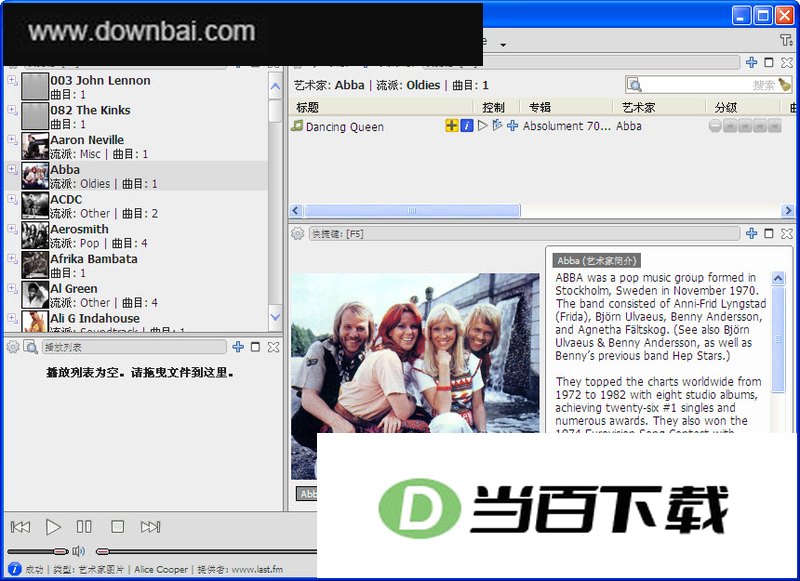The height and width of the screenshot is (581, 800).
Task: Click the 播放列表 playlist title field
Action: tap(134, 347)
